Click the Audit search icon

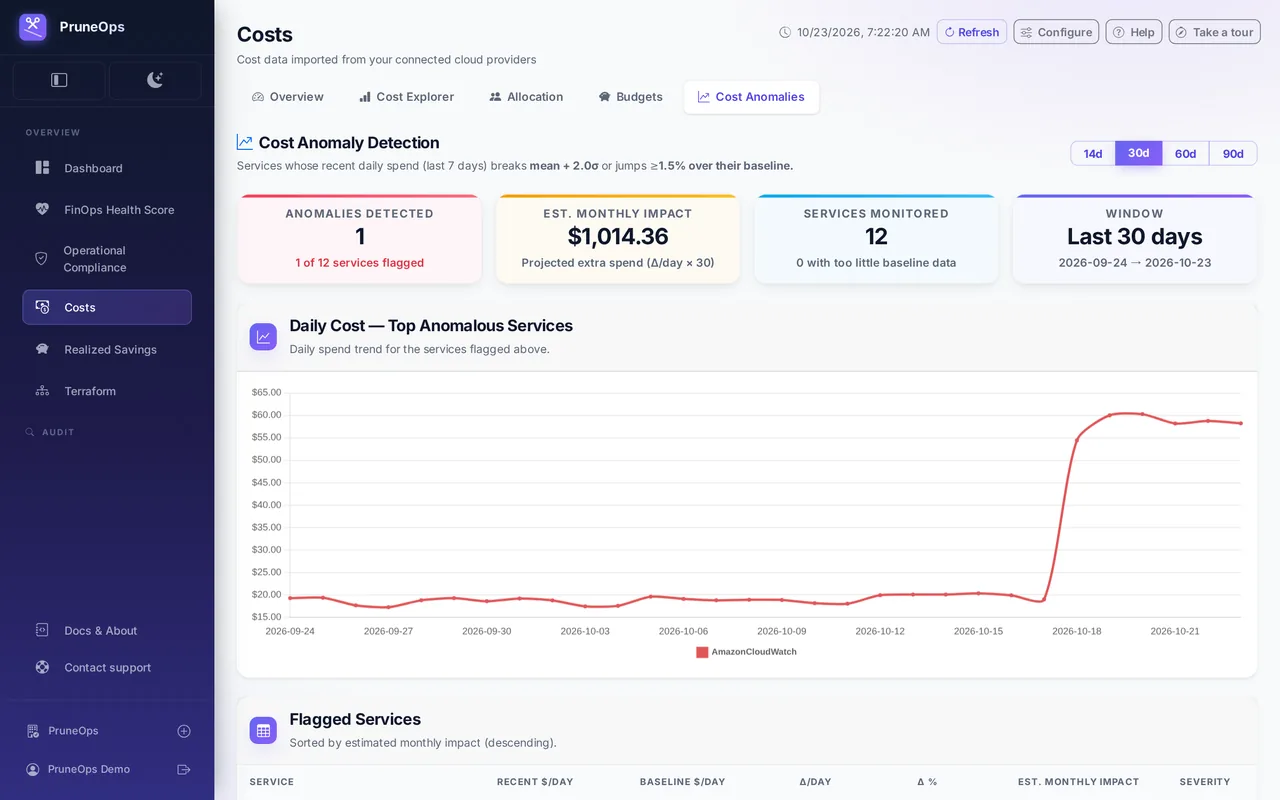pos(30,432)
